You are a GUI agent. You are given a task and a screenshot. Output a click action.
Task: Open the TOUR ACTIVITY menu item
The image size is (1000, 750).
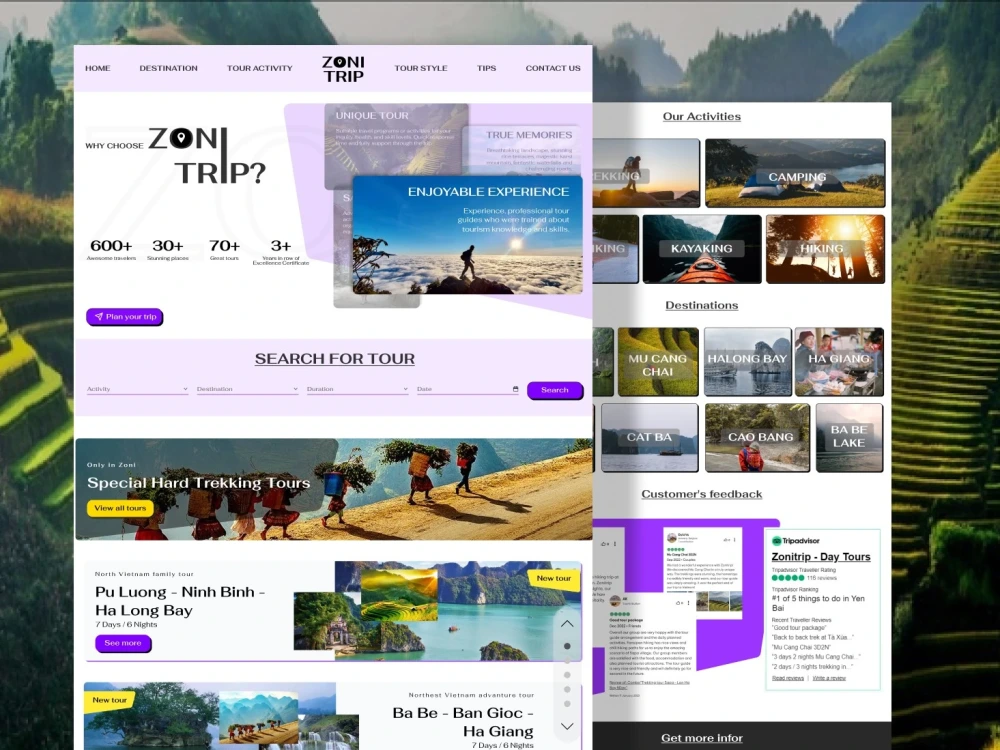click(x=260, y=68)
